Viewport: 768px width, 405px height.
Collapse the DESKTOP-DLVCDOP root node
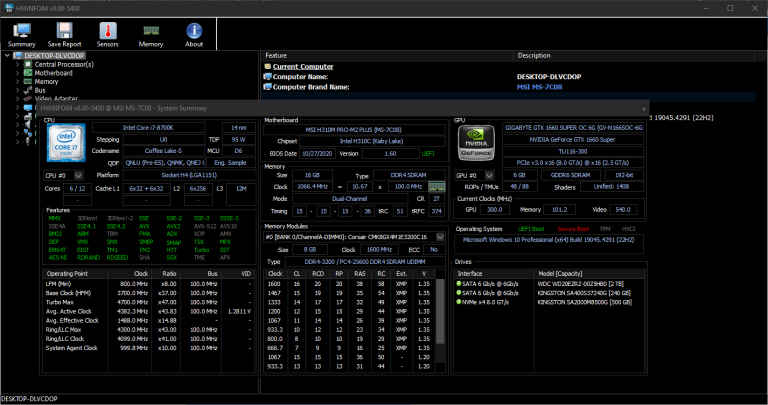click(x=6, y=56)
